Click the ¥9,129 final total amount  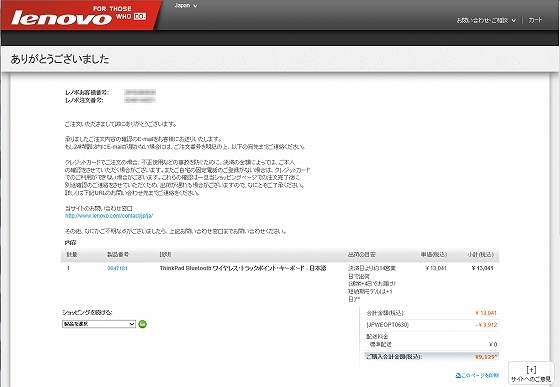pos(486,357)
